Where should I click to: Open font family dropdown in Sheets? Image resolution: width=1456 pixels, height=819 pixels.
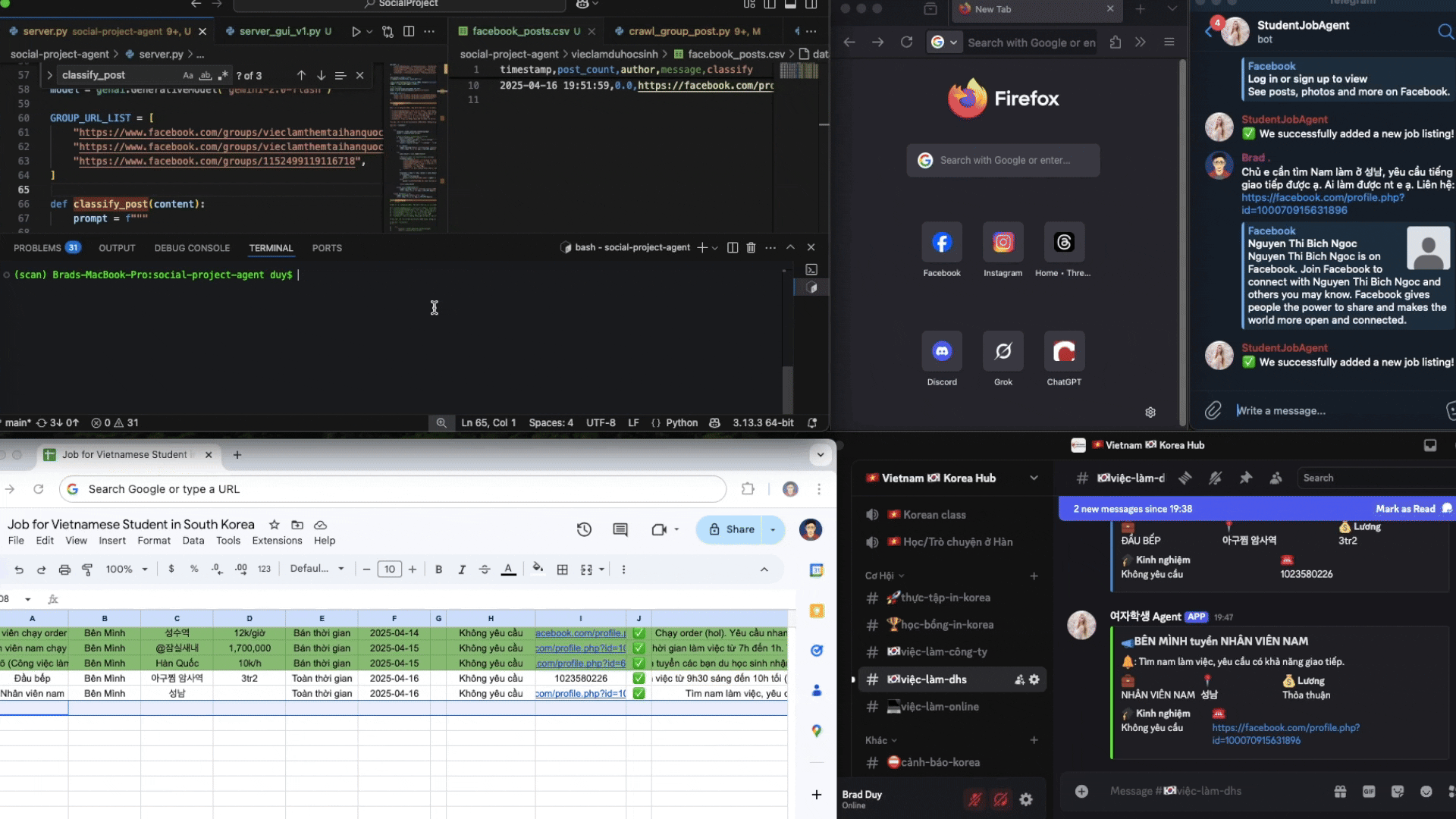coord(317,569)
